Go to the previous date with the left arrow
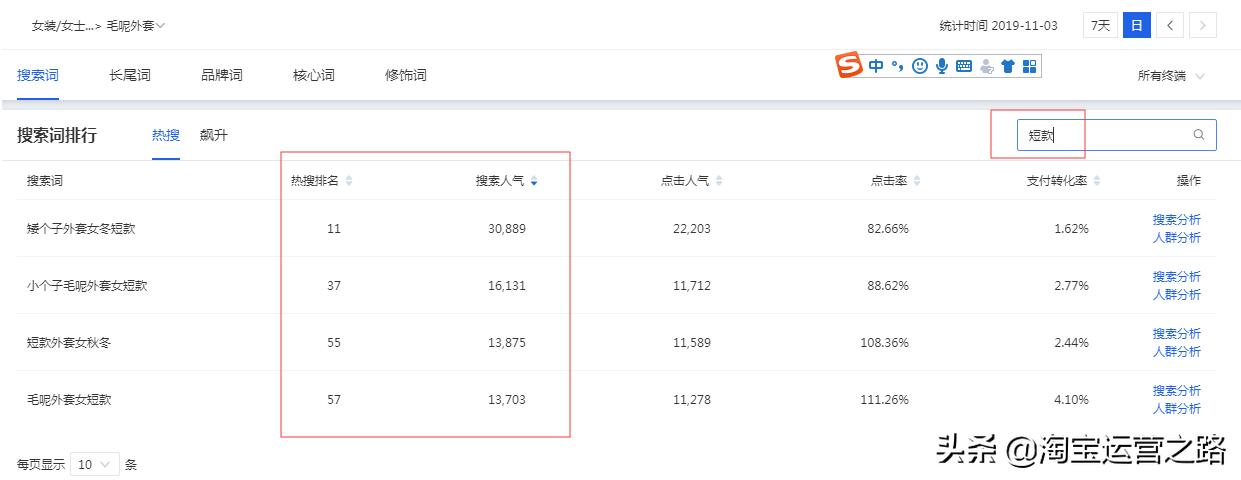The width and height of the screenshot is (1241, 480). click(x=1171, y=25)
